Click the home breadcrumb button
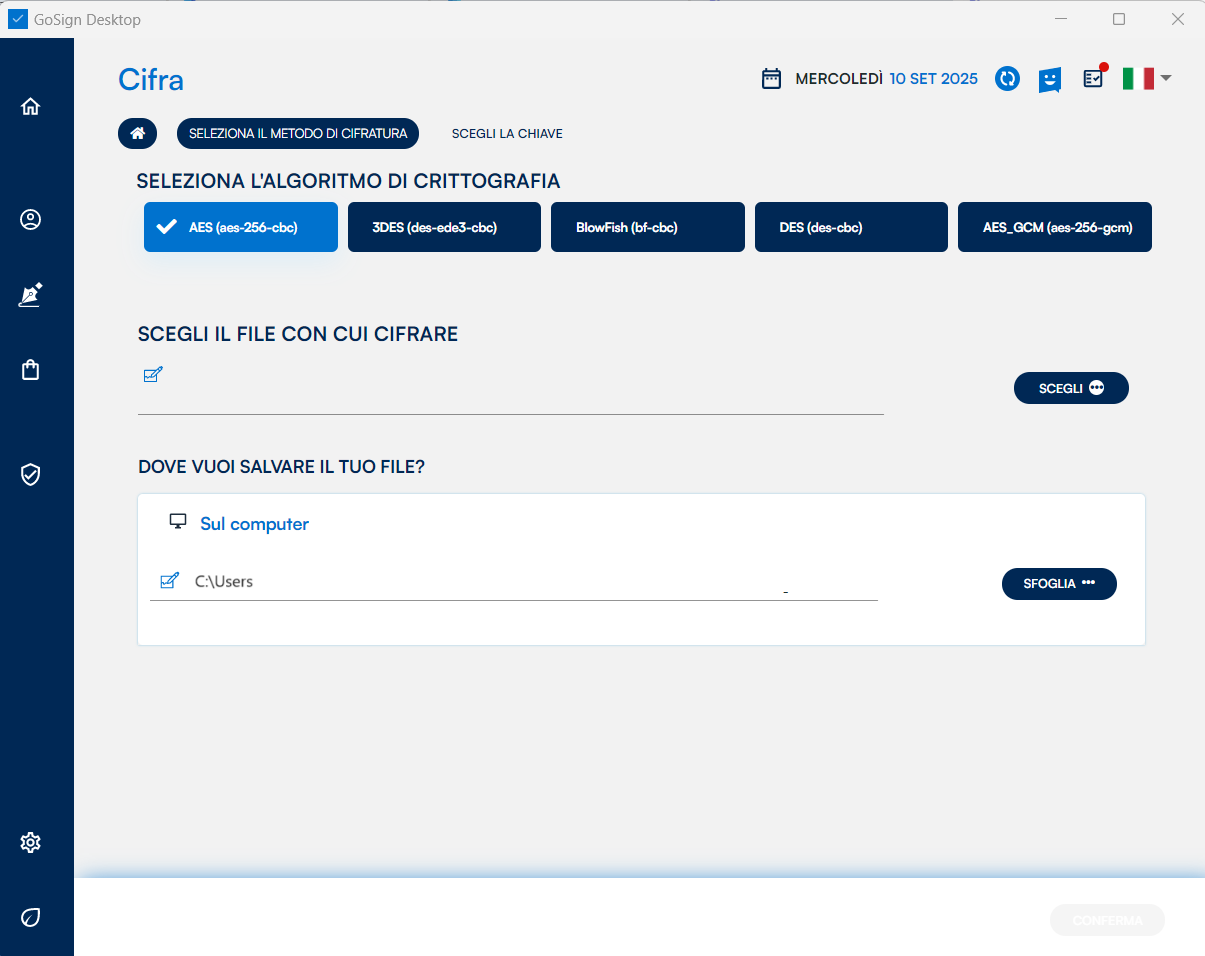Image resolution: width=1205 pixels, height=956 pixels. tap(138, 134)
